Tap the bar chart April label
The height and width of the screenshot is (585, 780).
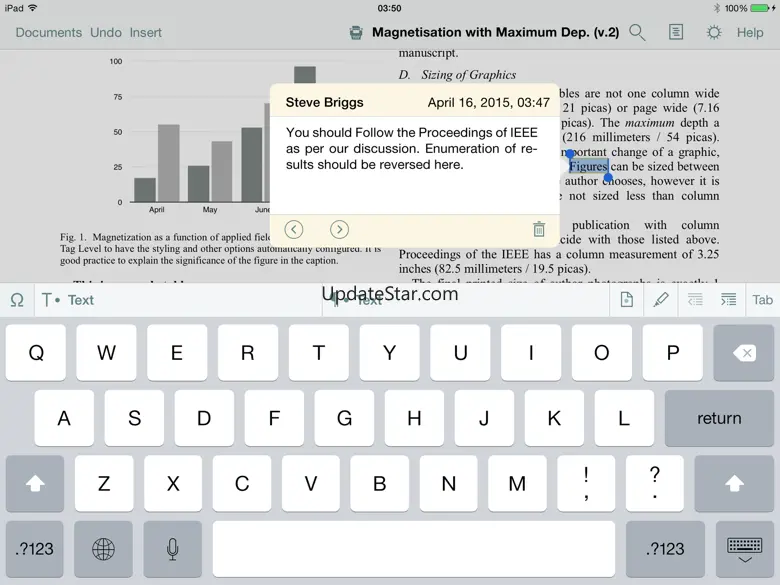(157, 210)
